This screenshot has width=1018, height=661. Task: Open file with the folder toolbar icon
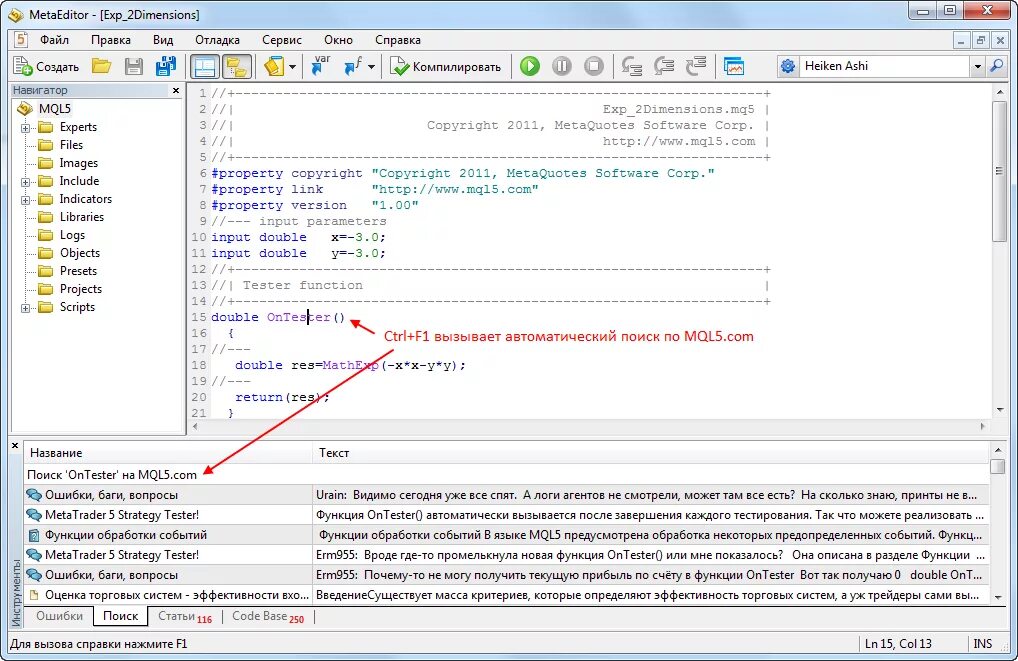[x=101, y=66]
